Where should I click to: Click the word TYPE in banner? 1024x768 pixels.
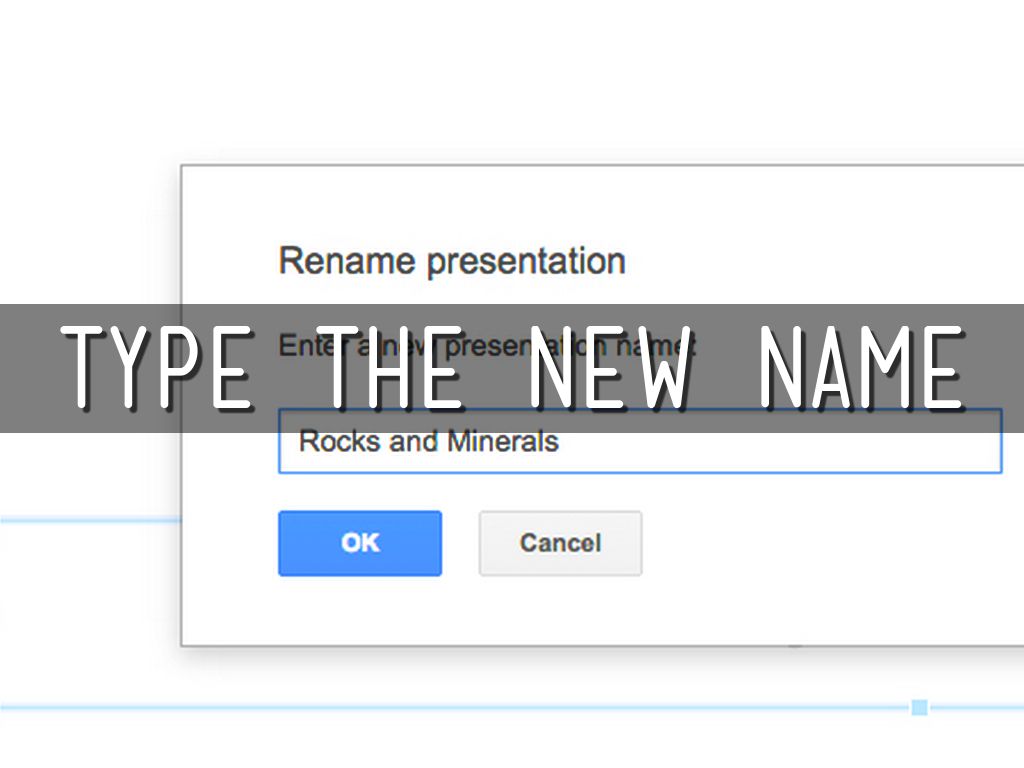pyautogui.click(x=158, y=368)
